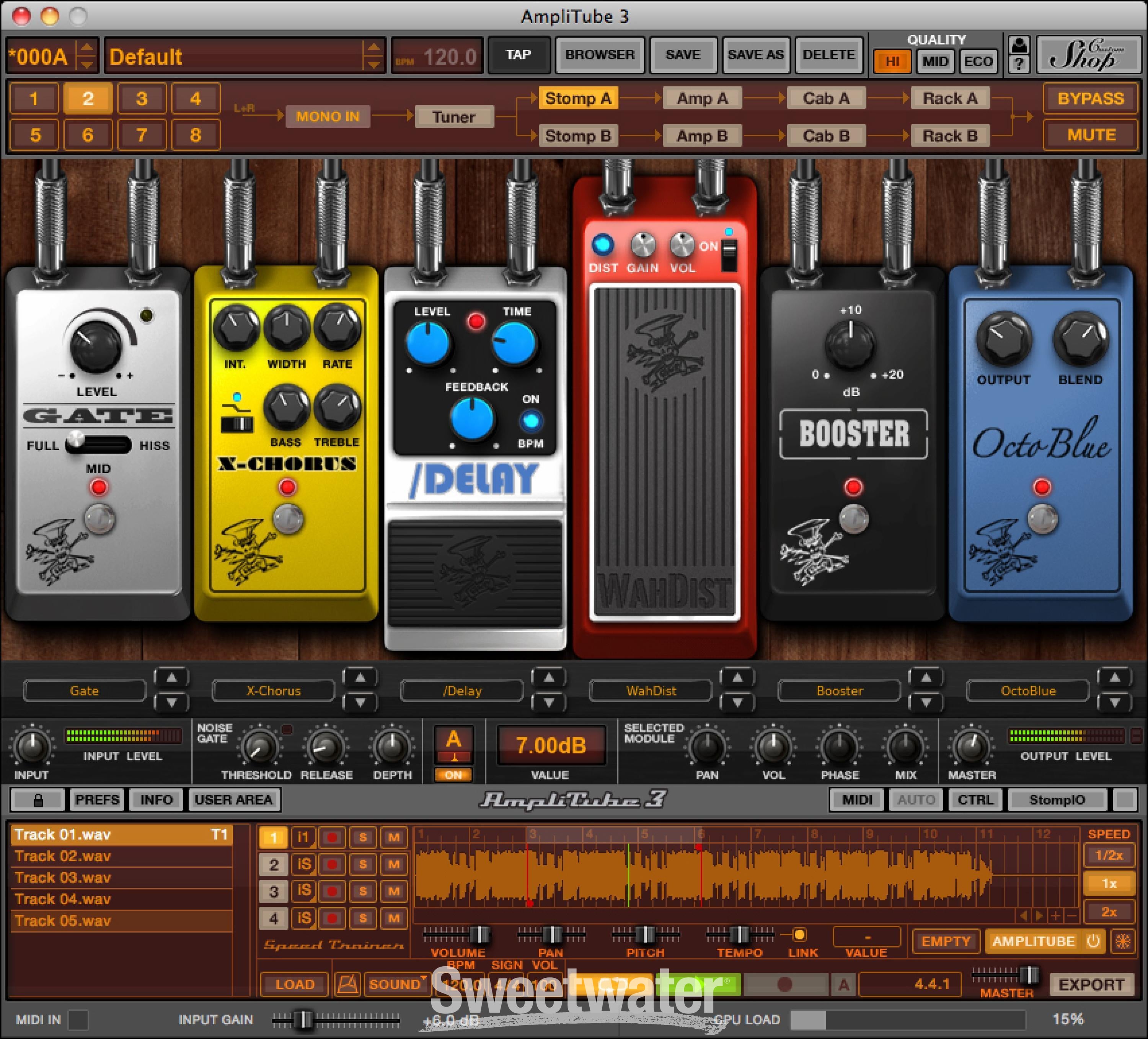Switch to the Rack A module
Screen dimensions: 1148x1039
[x=950, y=98]
